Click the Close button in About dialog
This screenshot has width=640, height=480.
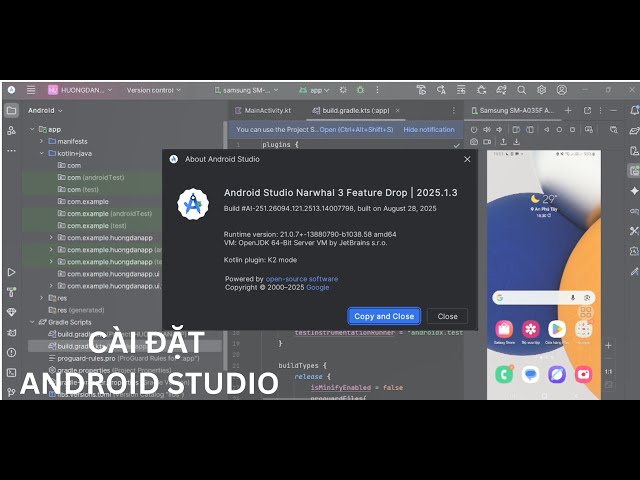tap(447, 316)
